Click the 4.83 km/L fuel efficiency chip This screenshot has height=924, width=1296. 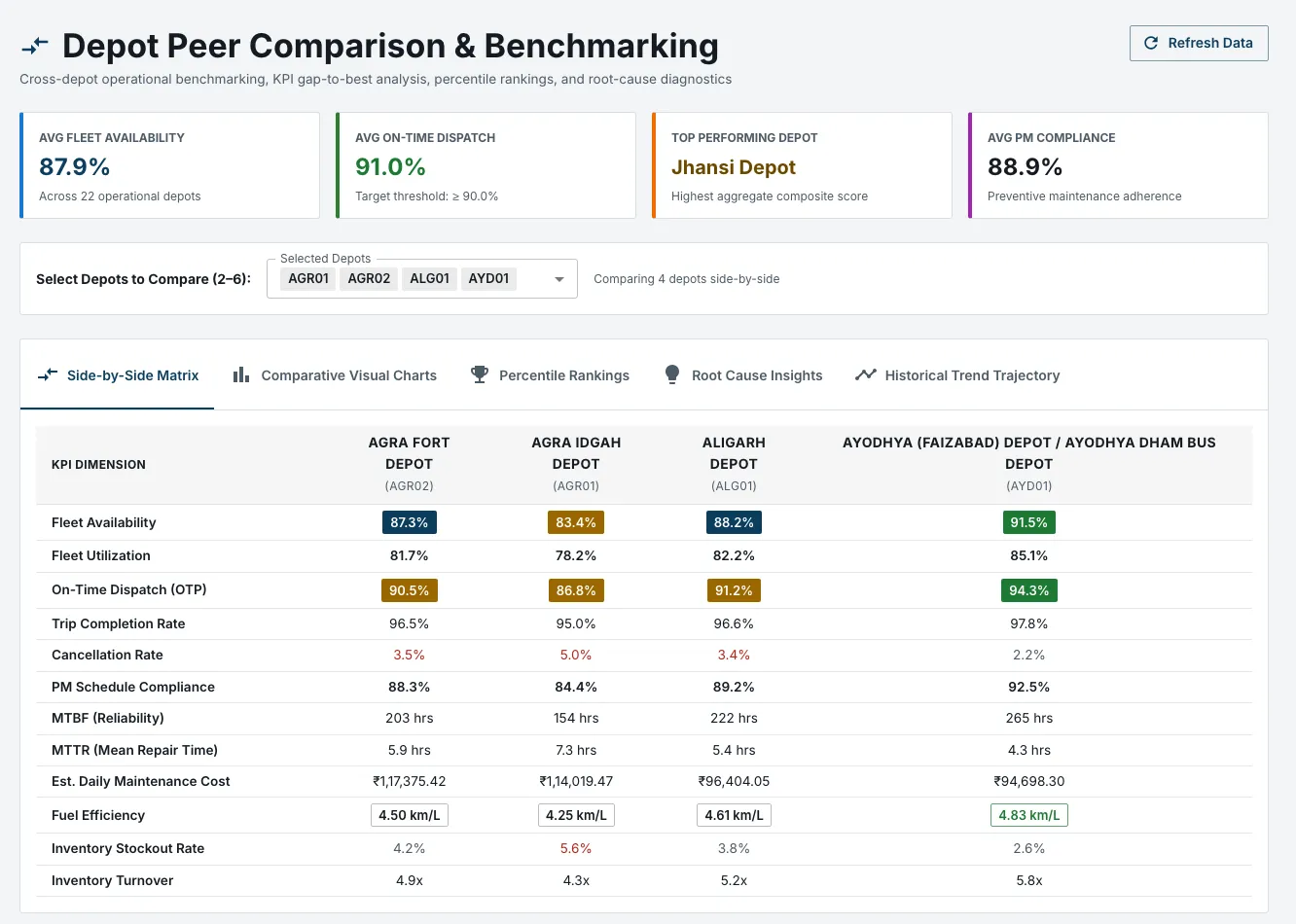tap(1028, 815)
